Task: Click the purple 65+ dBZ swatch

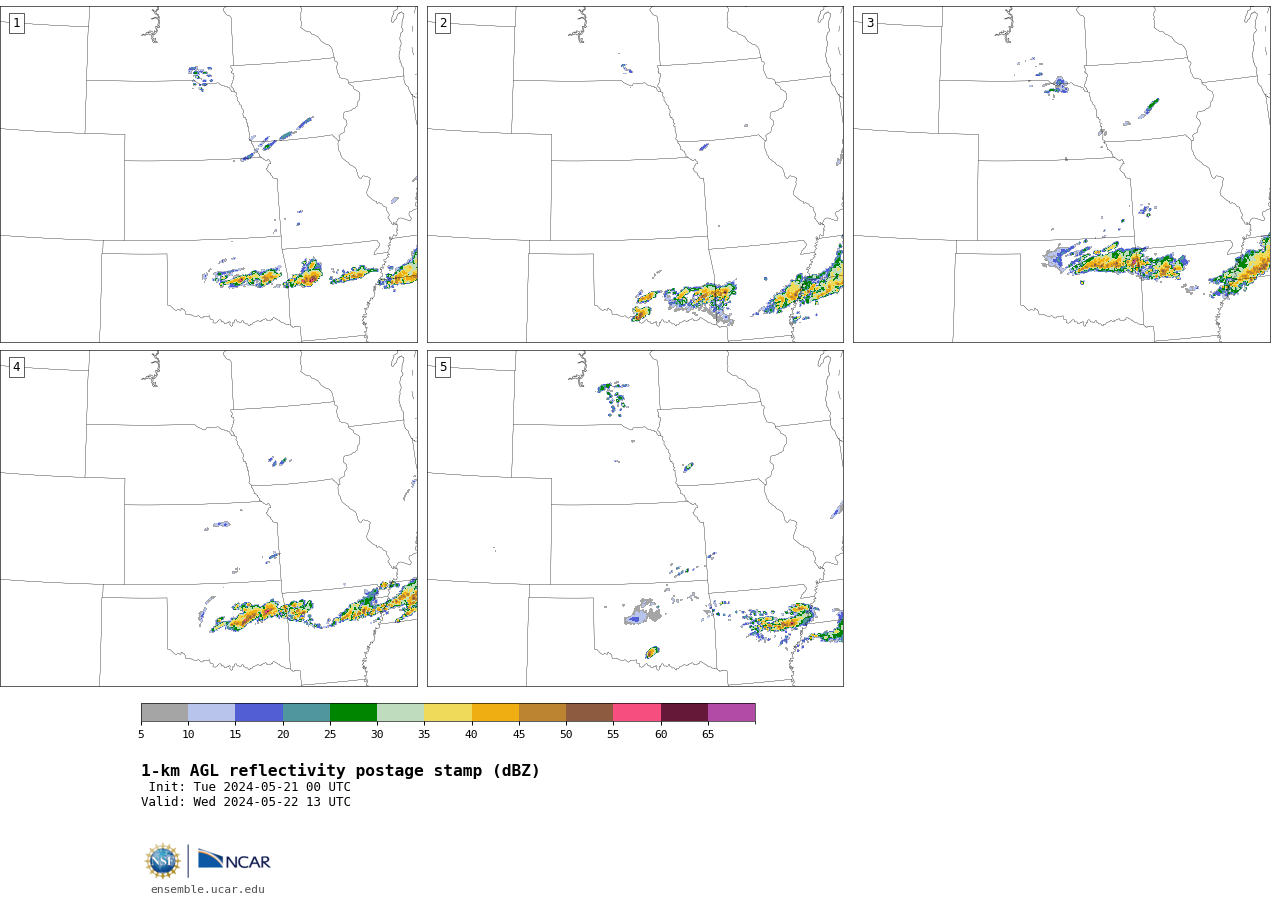Action: [x=731, y=712]
